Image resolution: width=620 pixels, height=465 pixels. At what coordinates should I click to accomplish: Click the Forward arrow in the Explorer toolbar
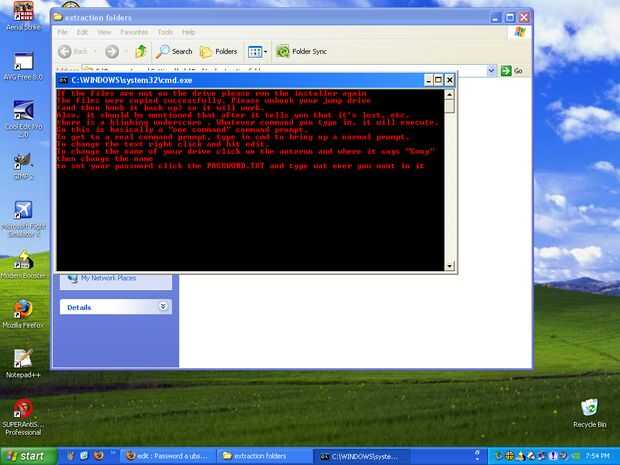(x=112, y=51)
